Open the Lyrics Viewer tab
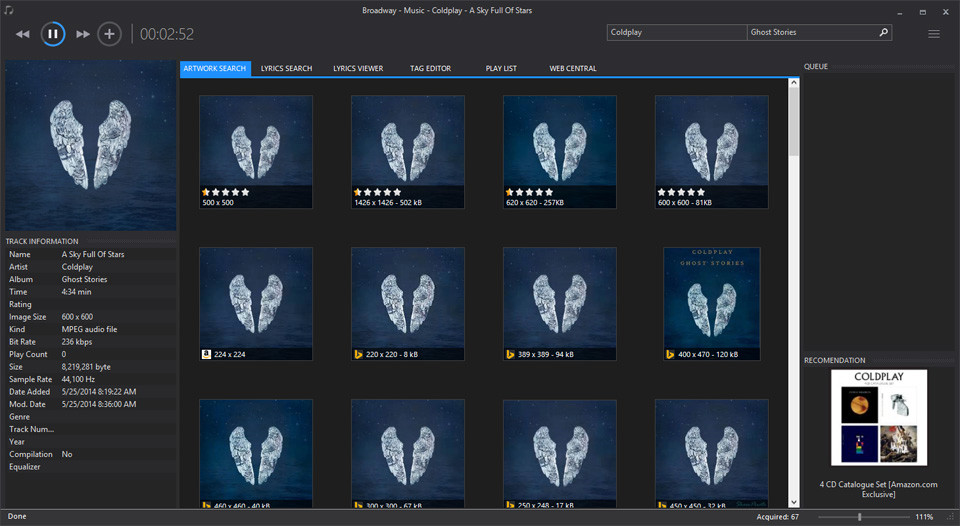The width and height of the screenshot is (960, 526). coord(358,69)
